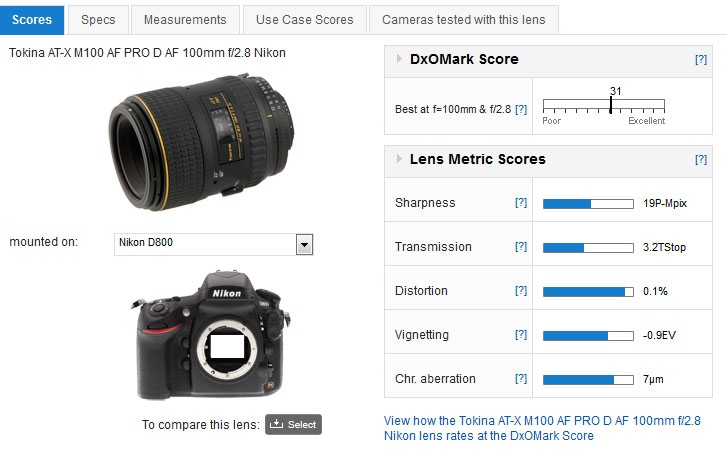The image size is (727, 450).
Task: Click the Tokina lens product image
Action: pyautogui.click(x=201, y=141)
